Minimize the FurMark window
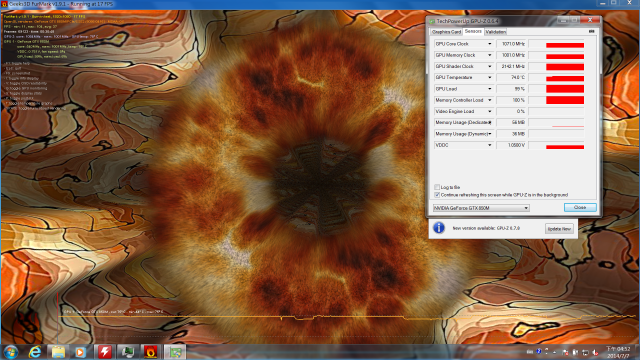This screenshot has width=640, height=360. pos(603,3)
